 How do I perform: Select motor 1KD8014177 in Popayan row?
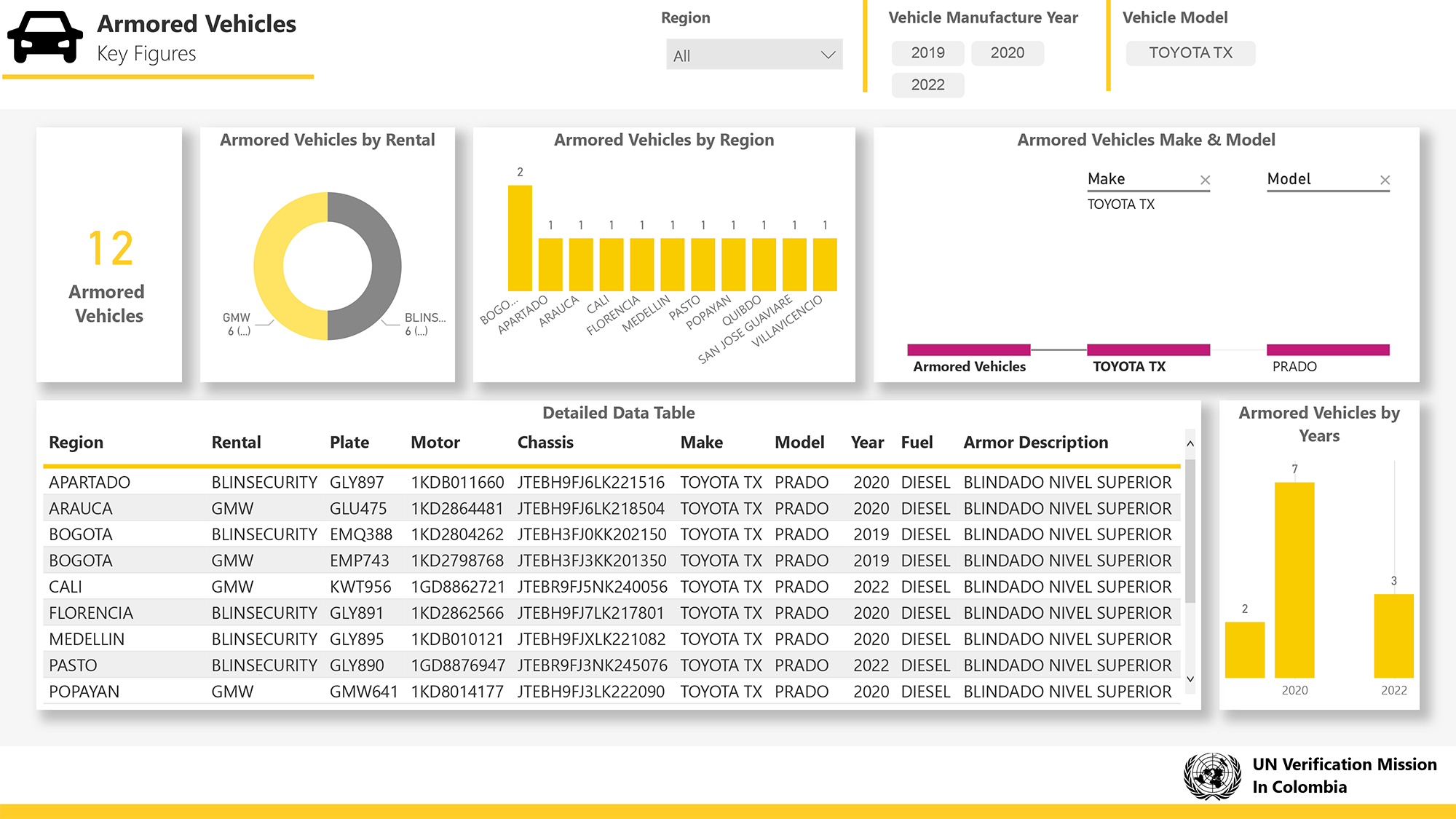point(457,692)
